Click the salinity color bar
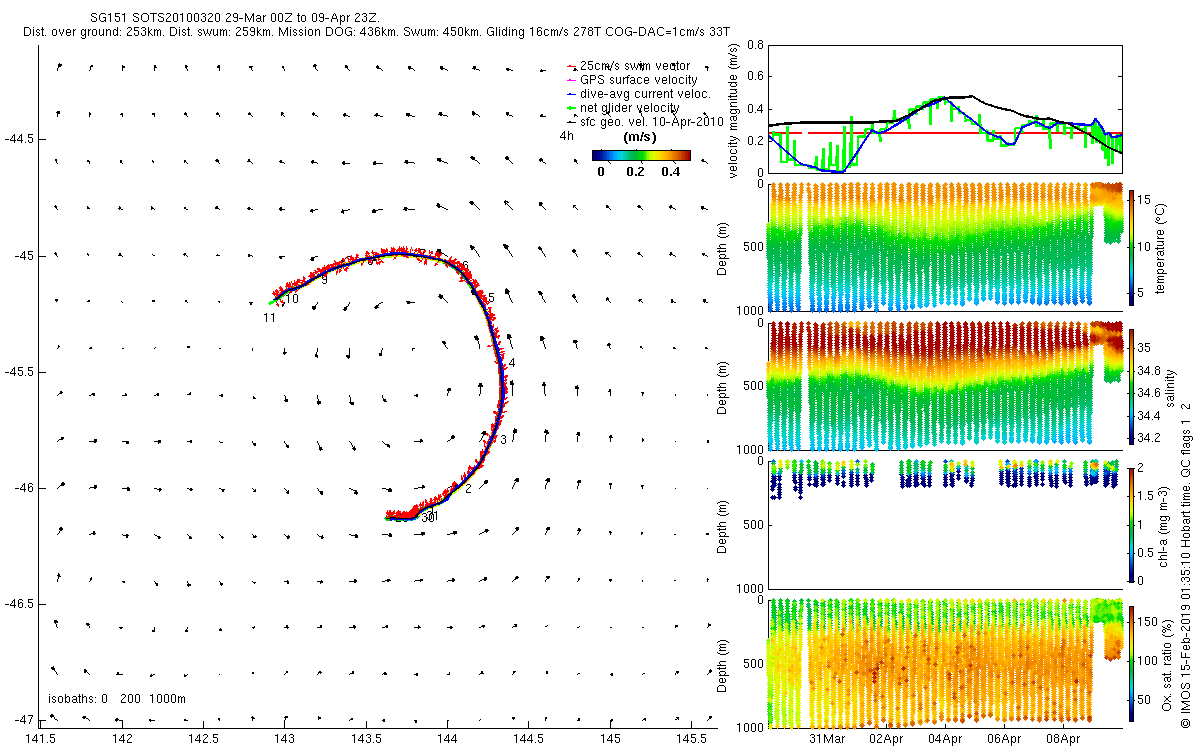 (x=1131, y=386)
